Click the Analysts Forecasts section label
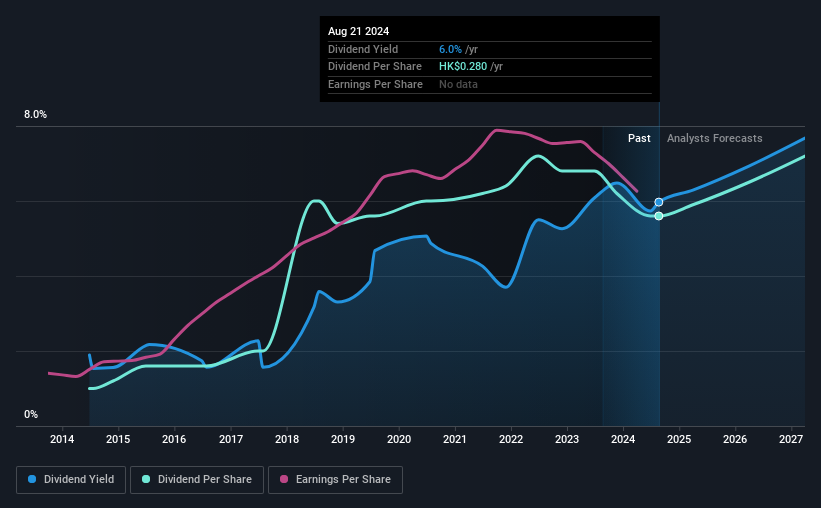This screenshot has height=508, width=821. click(x=714, y=138)
